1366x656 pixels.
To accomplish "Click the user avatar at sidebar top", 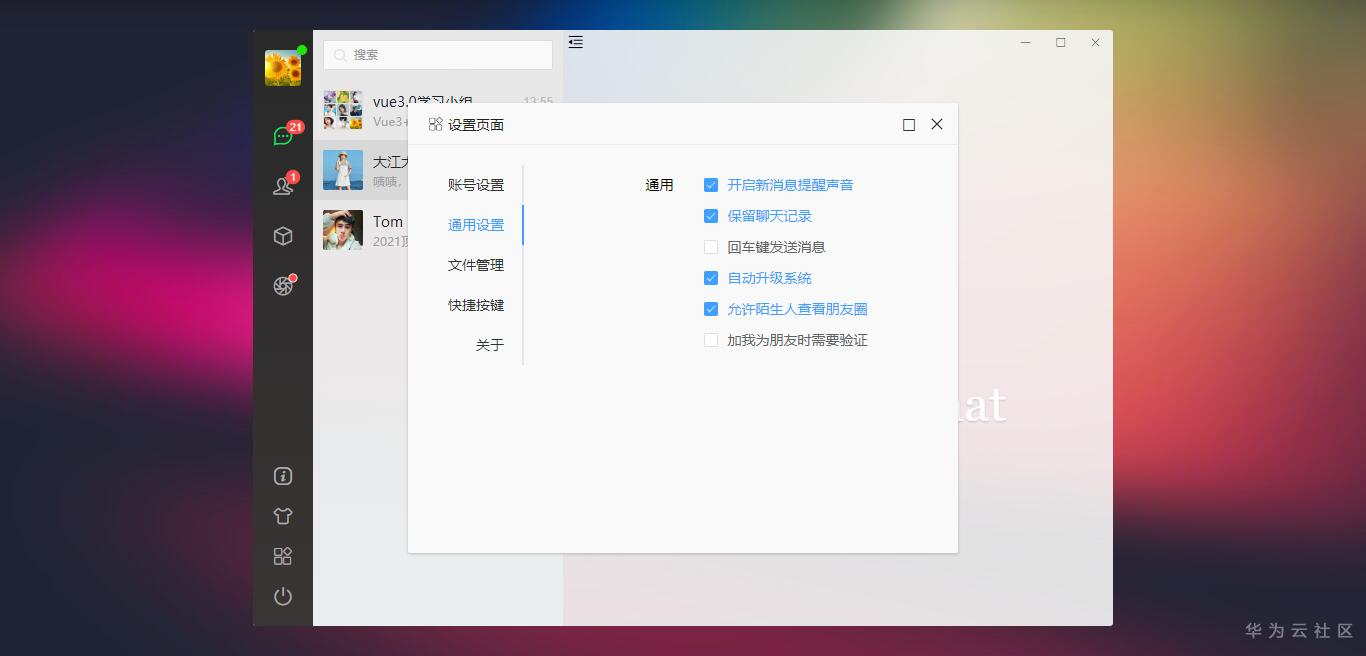I will (283, 66).
